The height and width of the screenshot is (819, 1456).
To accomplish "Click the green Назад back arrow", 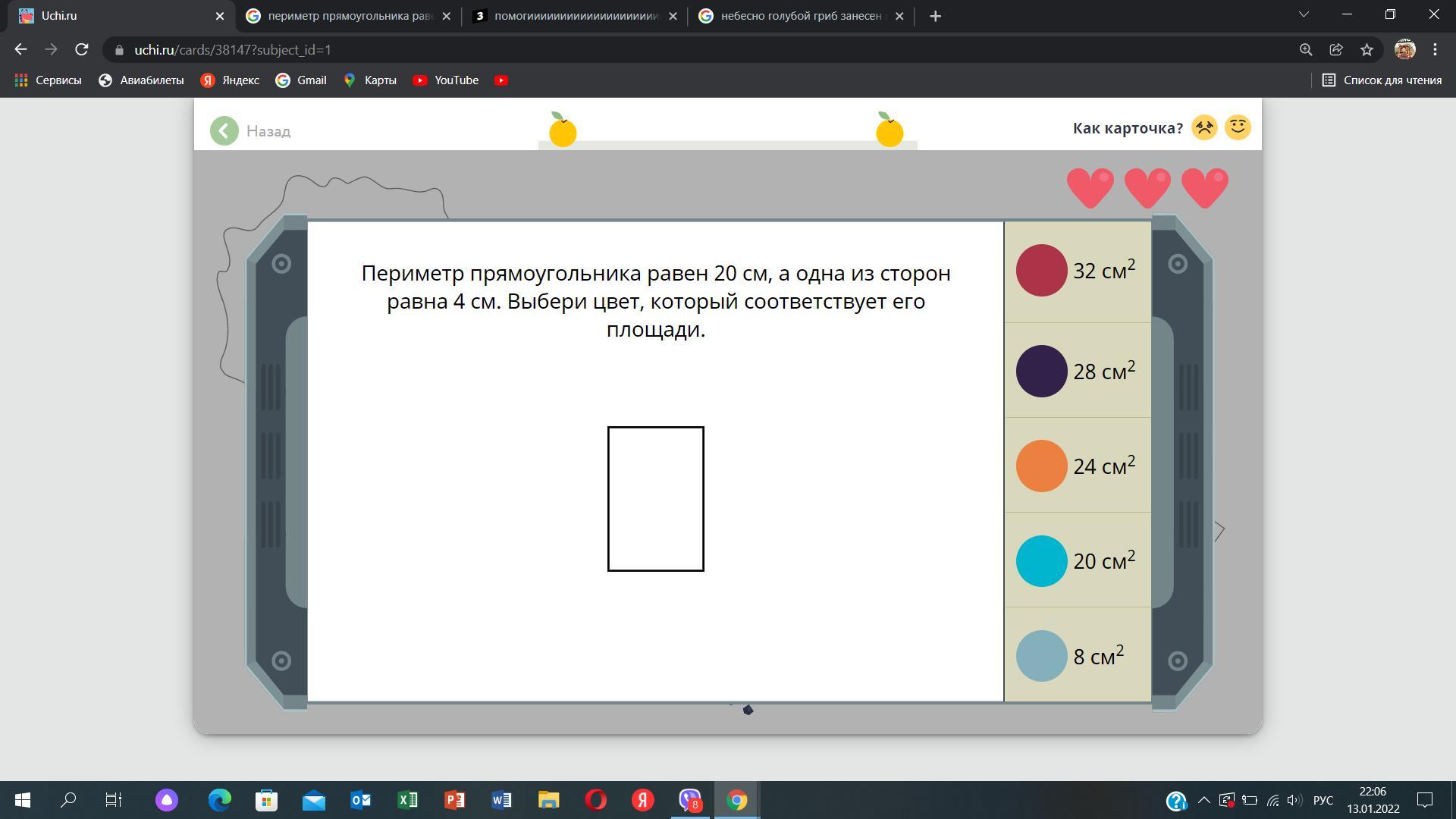I will 224,130.
